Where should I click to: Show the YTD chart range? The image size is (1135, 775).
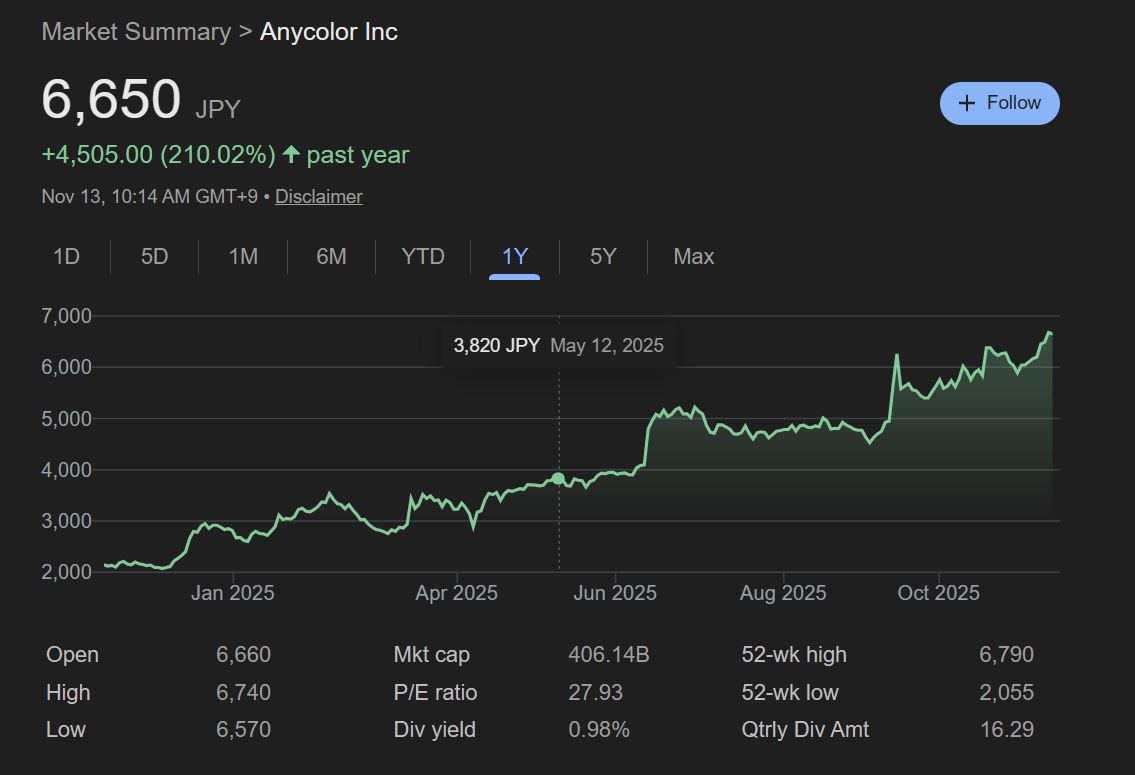pyautogui.click(x=422, y=257)
